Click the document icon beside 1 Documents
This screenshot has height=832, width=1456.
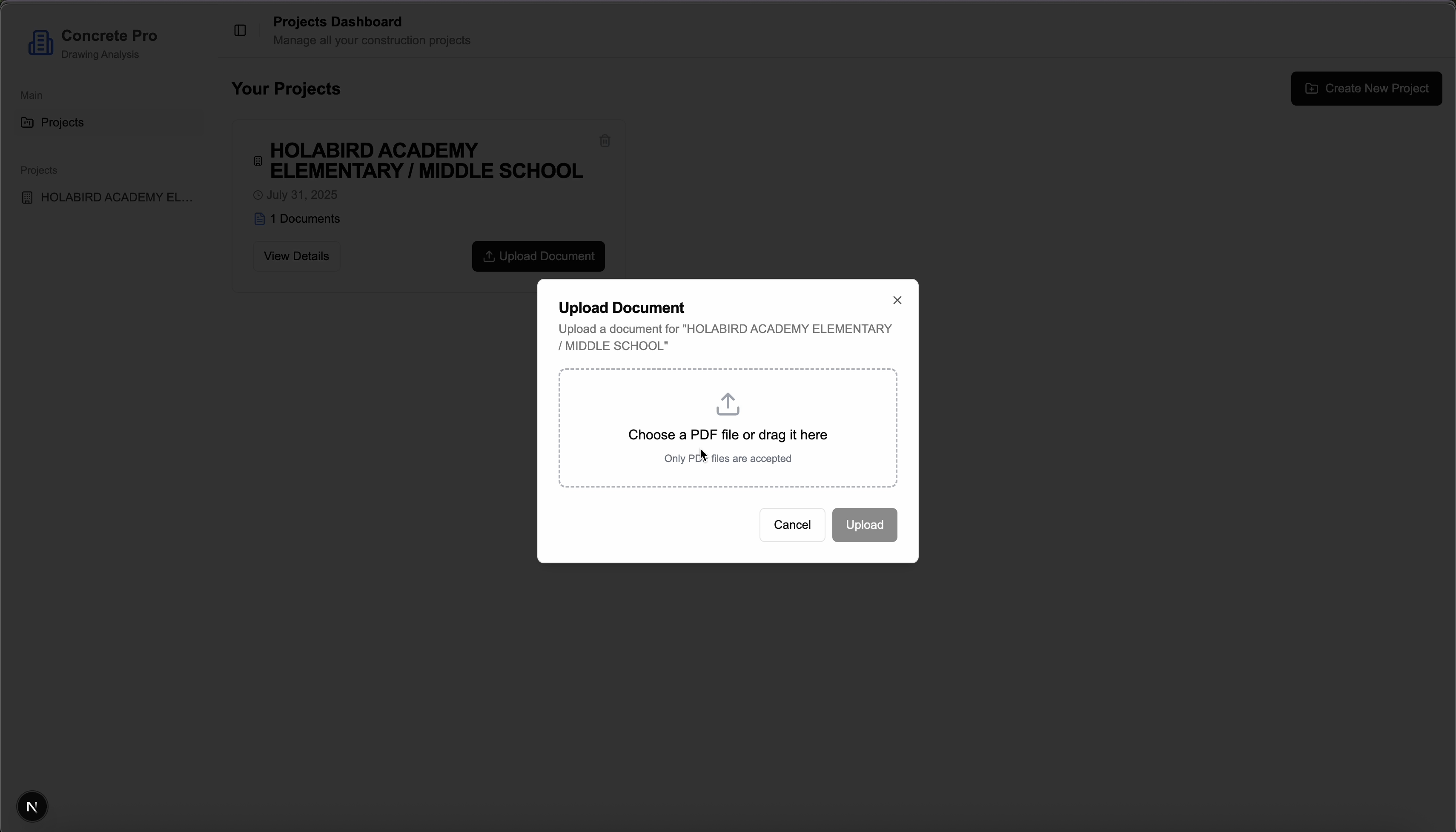tap(259, 219)
